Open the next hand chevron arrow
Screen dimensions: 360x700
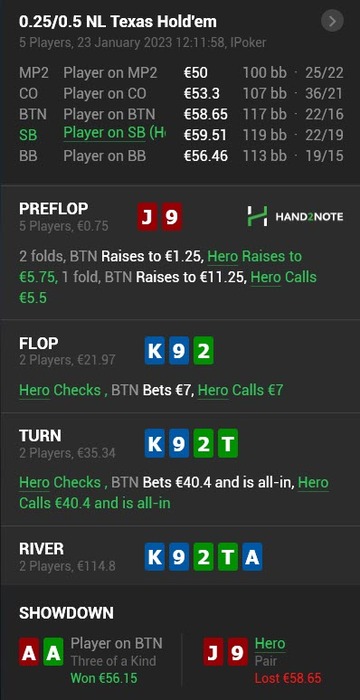pos(332,21)
